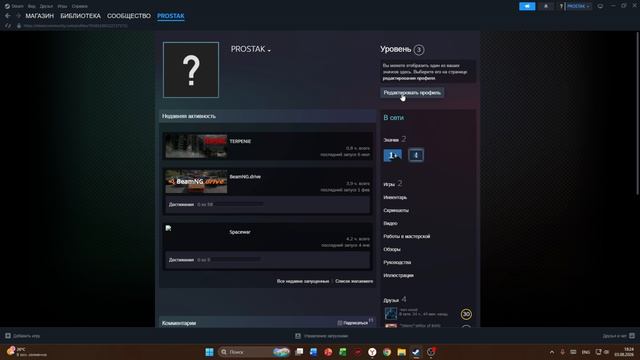
Task: Open the taskbar weather widget
Action: coord(27,352)
